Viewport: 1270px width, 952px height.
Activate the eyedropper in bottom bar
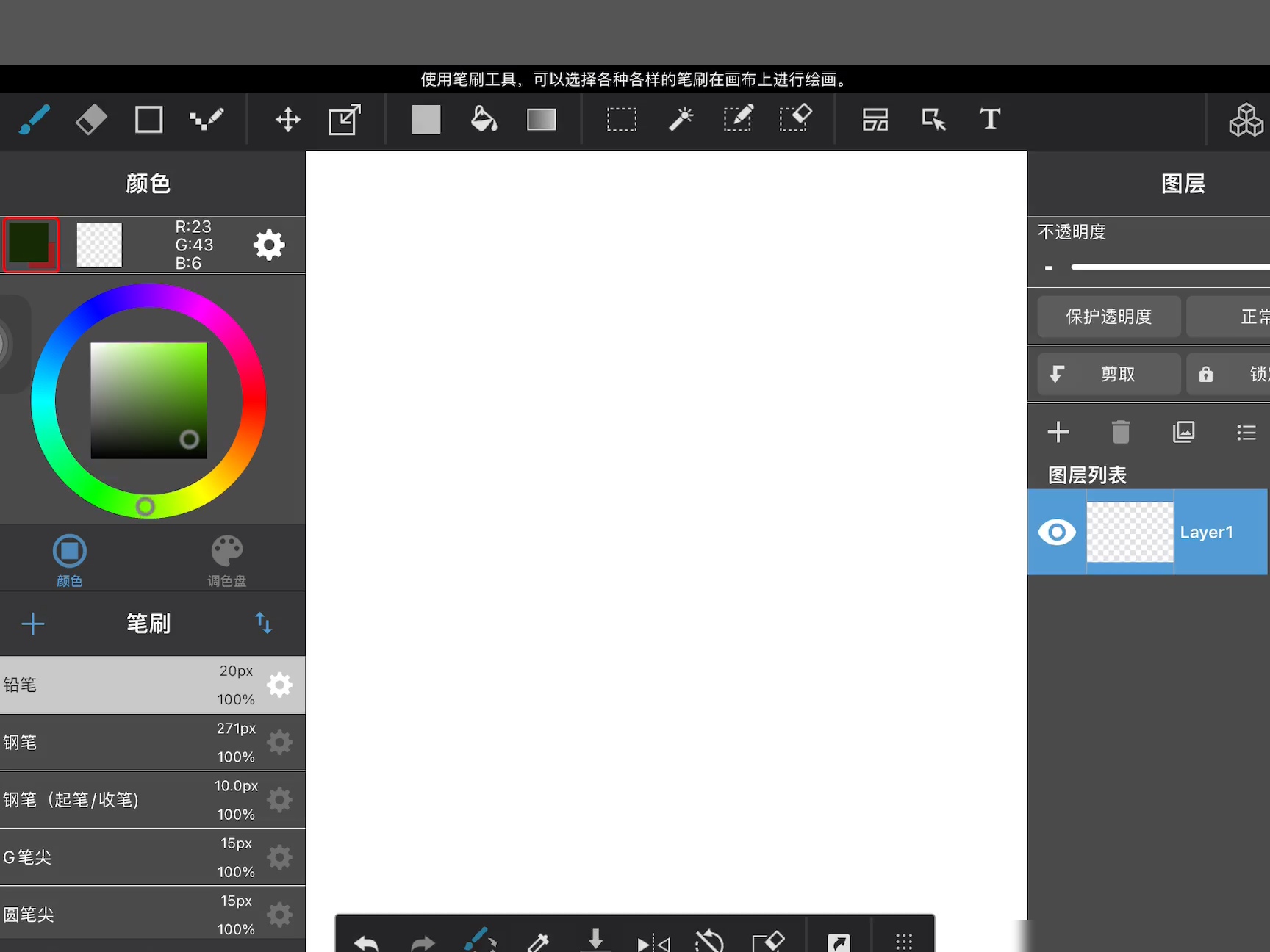538,942
